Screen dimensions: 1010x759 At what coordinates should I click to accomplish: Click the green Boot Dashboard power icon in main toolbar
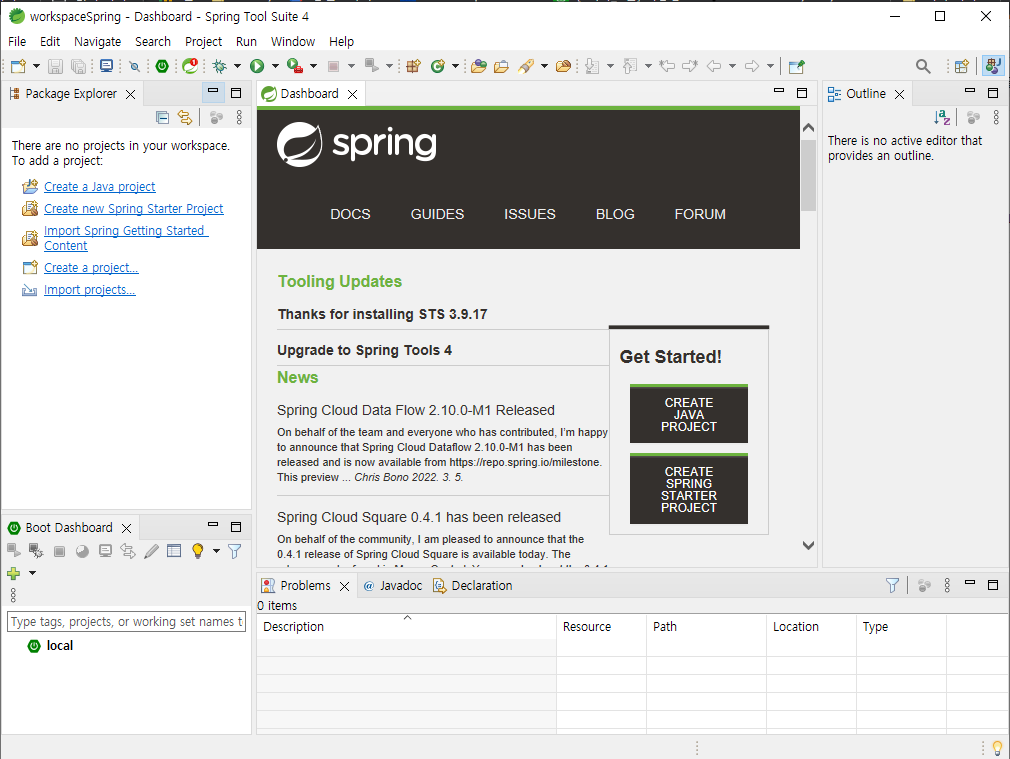162,66
